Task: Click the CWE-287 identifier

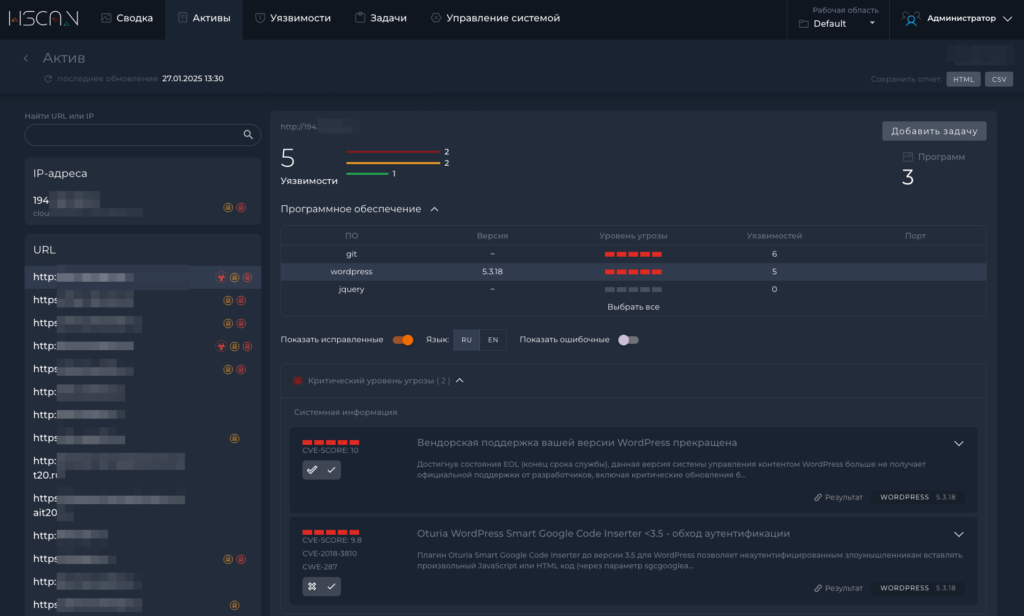Action: (x=319, y=566)
